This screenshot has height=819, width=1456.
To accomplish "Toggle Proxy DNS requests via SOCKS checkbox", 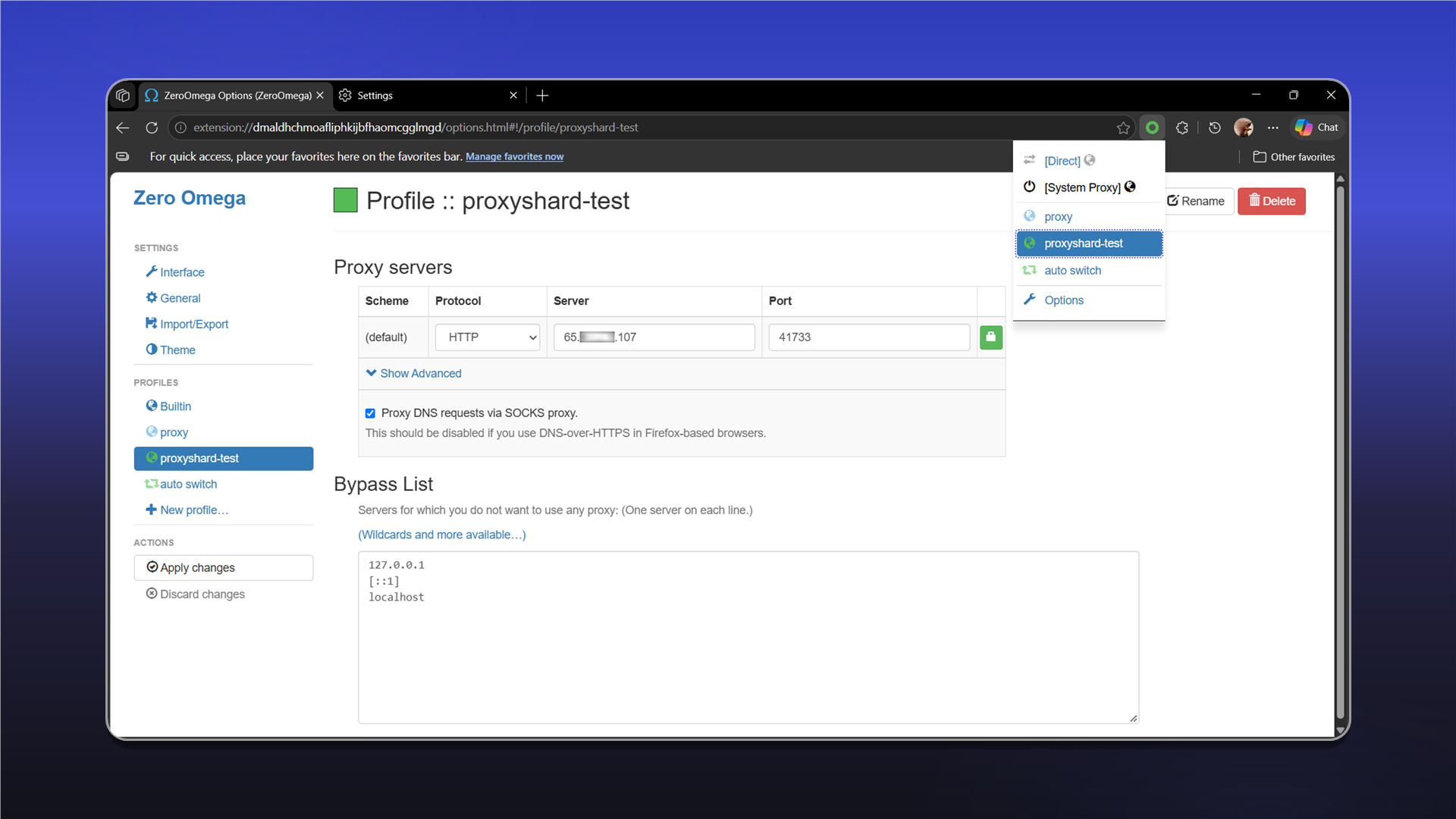I will coord(370,413).
